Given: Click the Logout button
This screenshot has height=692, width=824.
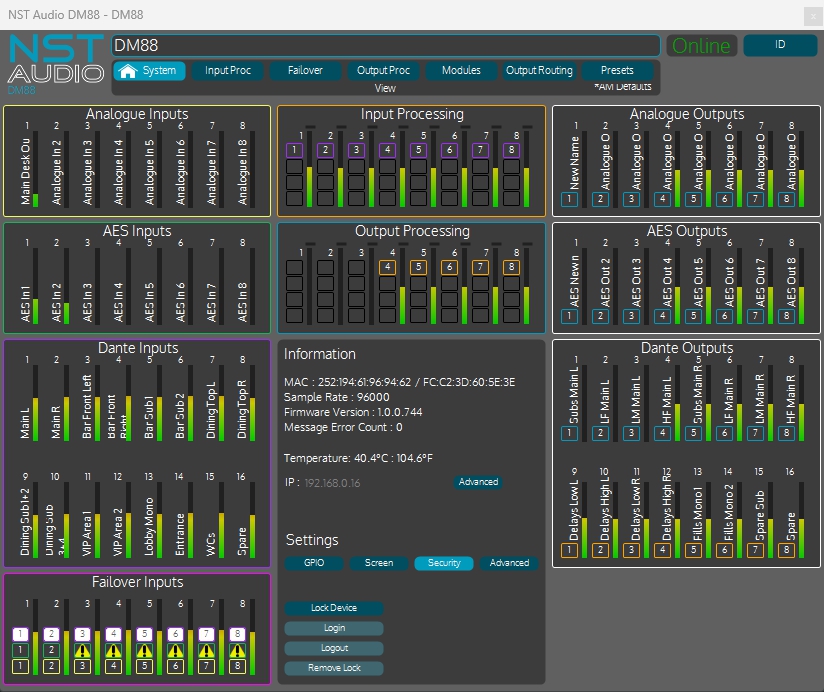Looking at the screenshot, I should pos(334,648).
